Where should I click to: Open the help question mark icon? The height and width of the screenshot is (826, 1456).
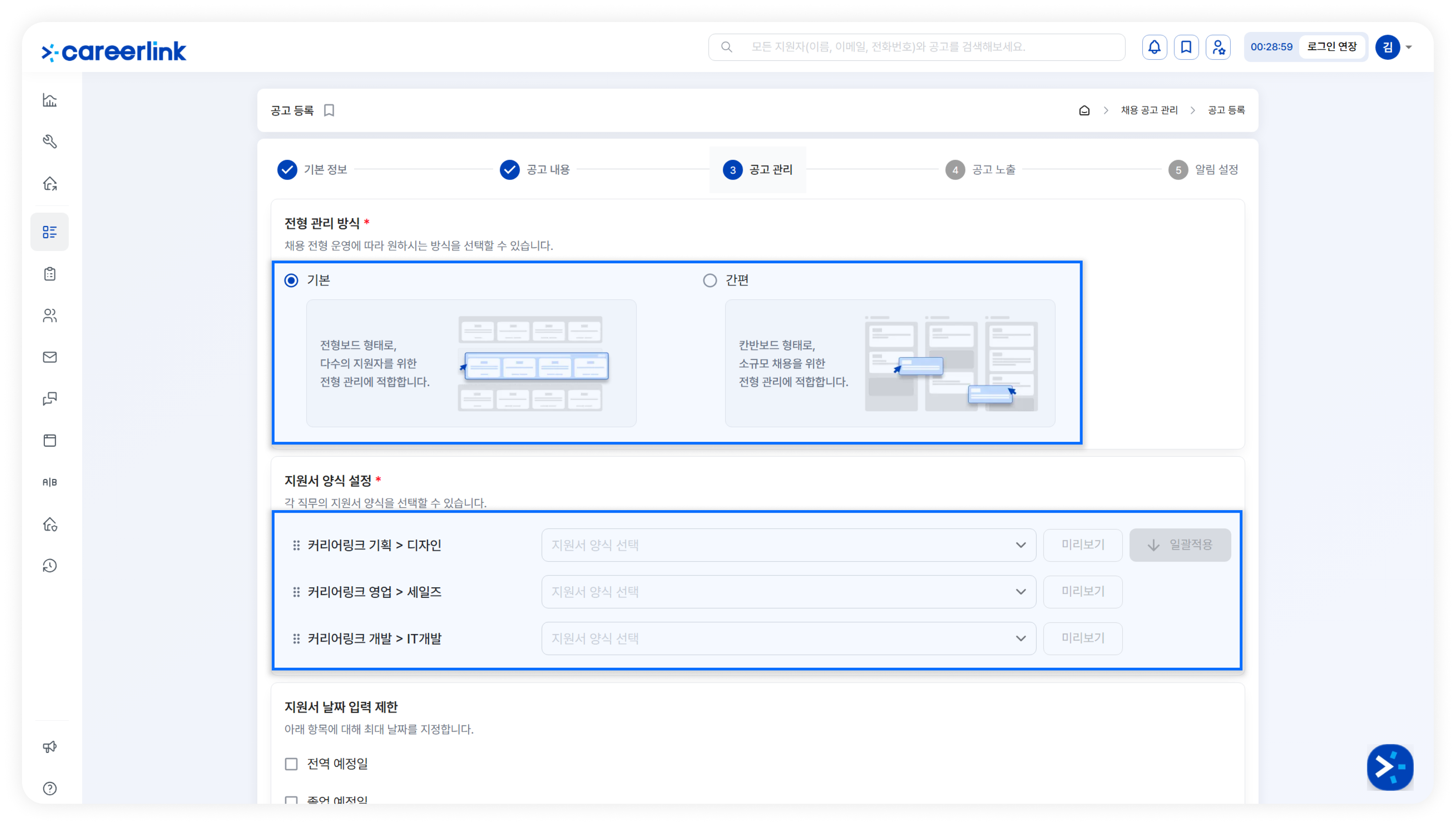click(50, 788)
